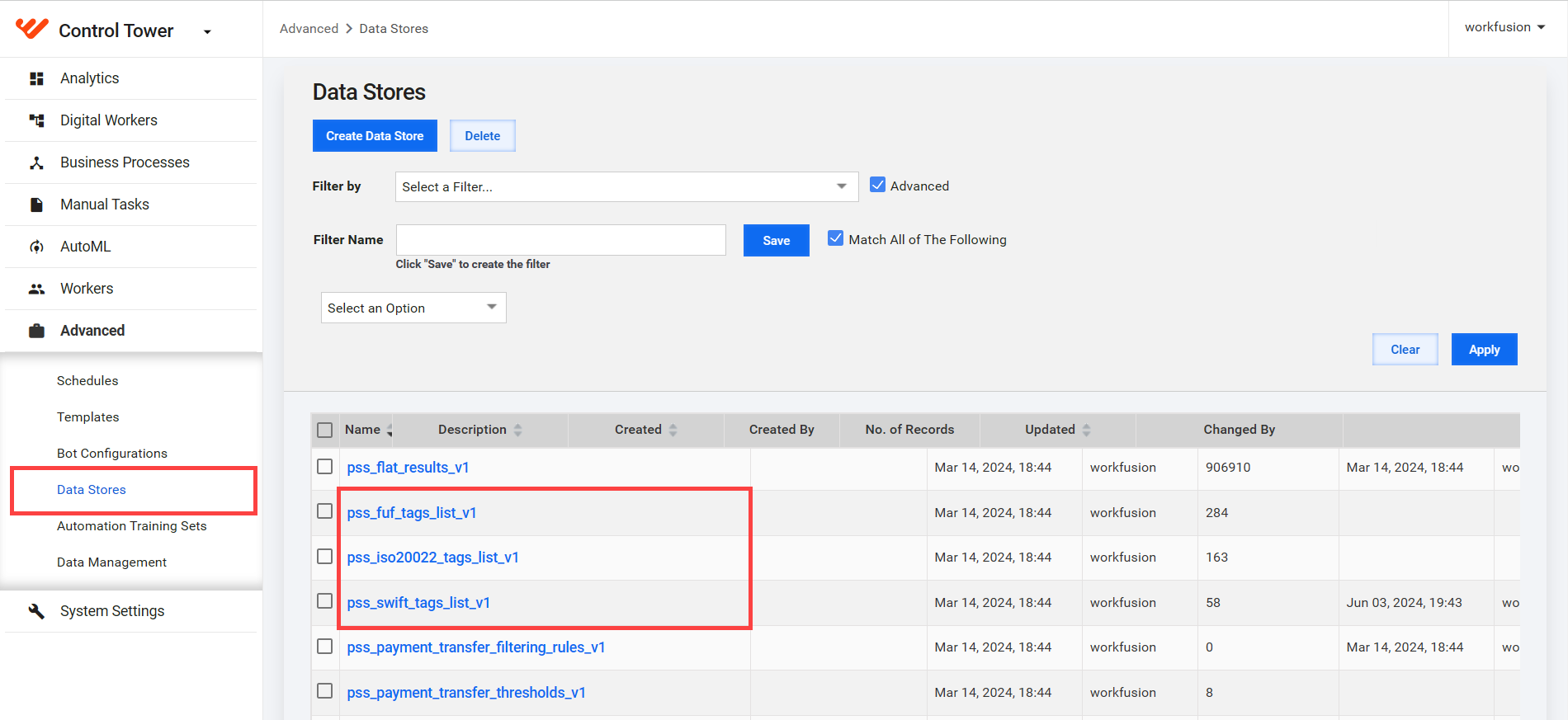Click the Create Data Store button
The height and width of the screenshot is (720, 1568).
coord(375,136)
